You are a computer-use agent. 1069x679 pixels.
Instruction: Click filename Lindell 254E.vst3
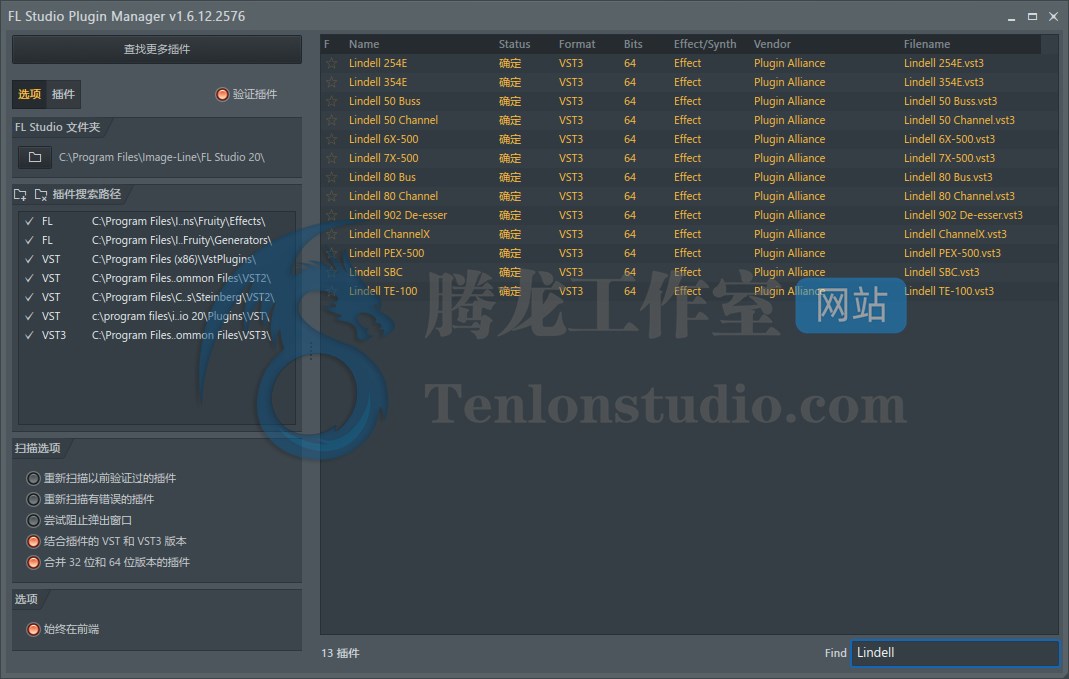coord(944,63)
